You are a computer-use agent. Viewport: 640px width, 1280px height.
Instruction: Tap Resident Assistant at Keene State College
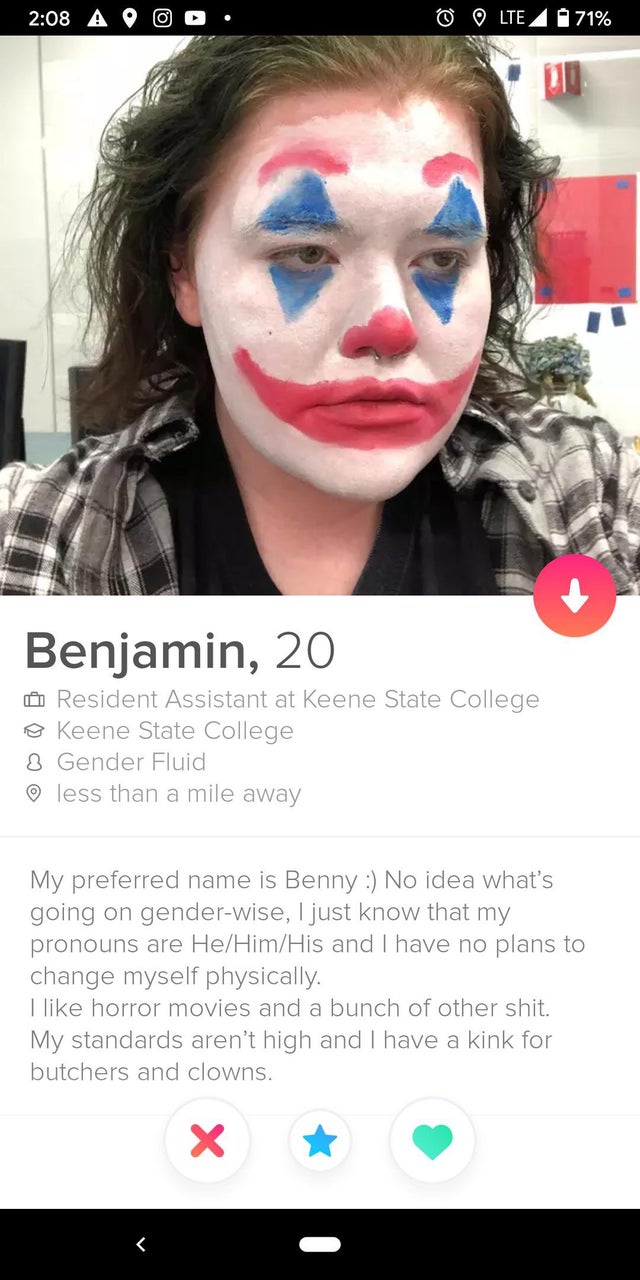(298, 699)
